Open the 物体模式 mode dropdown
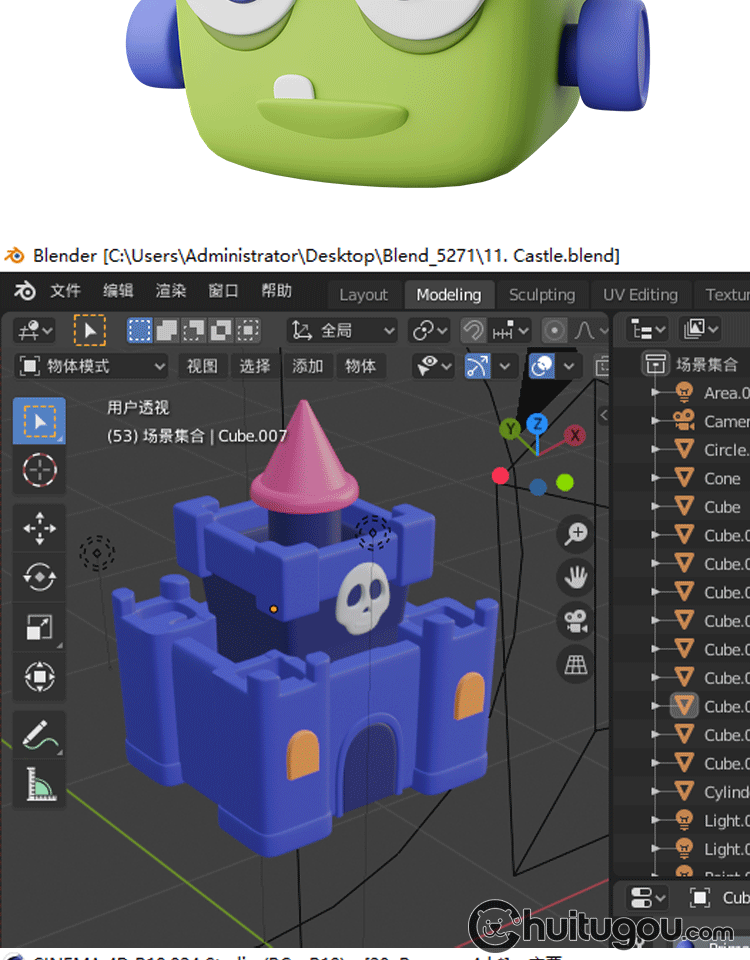Image resolution: width=750 pixels, height=960 pixels. pyautogui.click(x=92, y=366)
